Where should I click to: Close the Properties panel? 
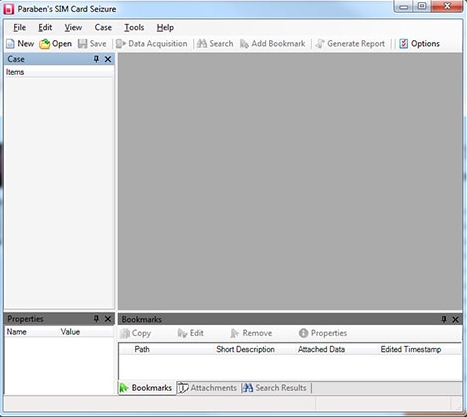(108, 319)
